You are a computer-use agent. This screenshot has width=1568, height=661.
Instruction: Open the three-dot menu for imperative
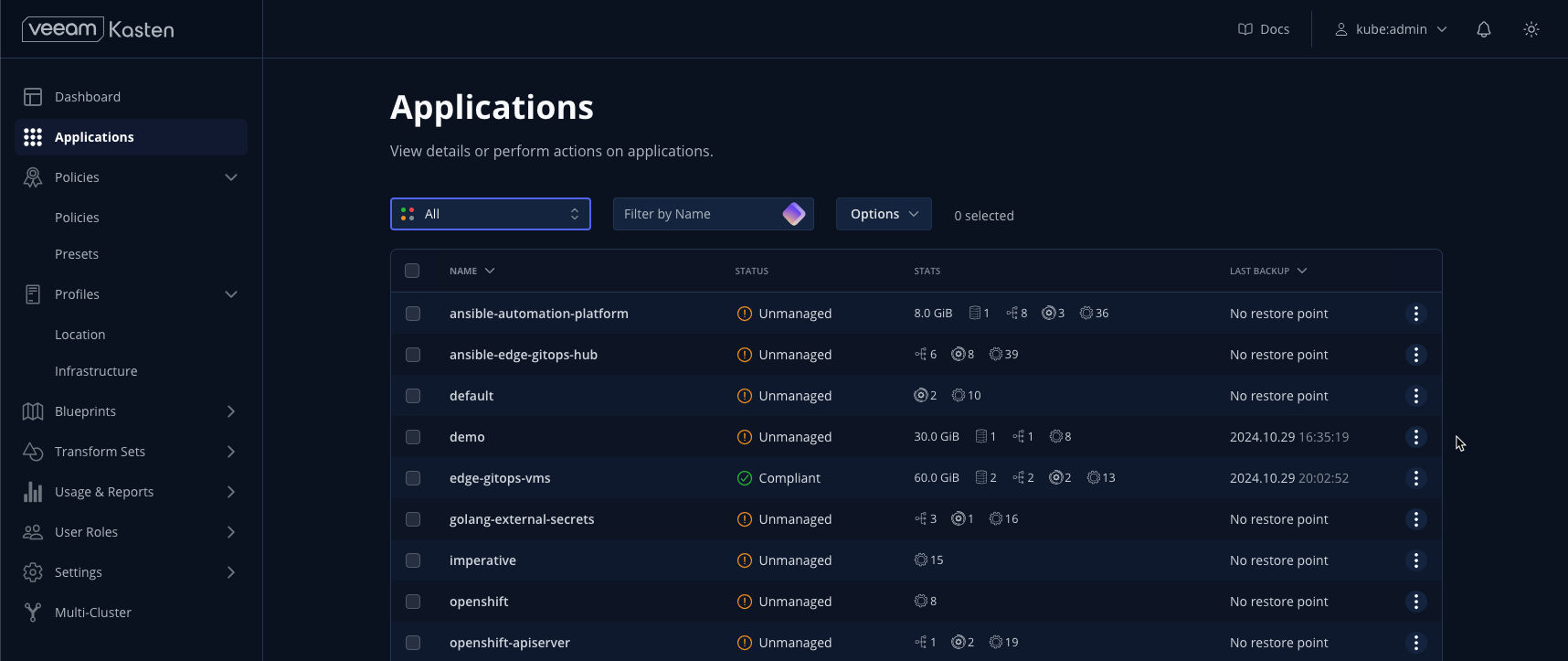[1416, 560]
